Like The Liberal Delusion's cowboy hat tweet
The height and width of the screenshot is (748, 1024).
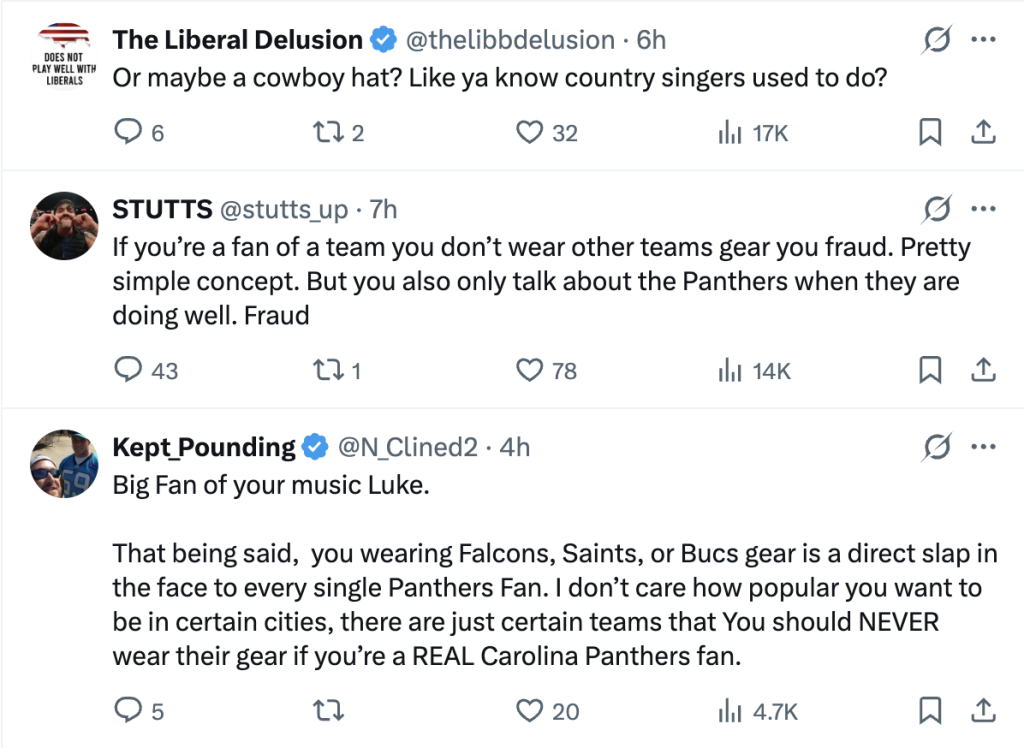(x=528, y=132)
